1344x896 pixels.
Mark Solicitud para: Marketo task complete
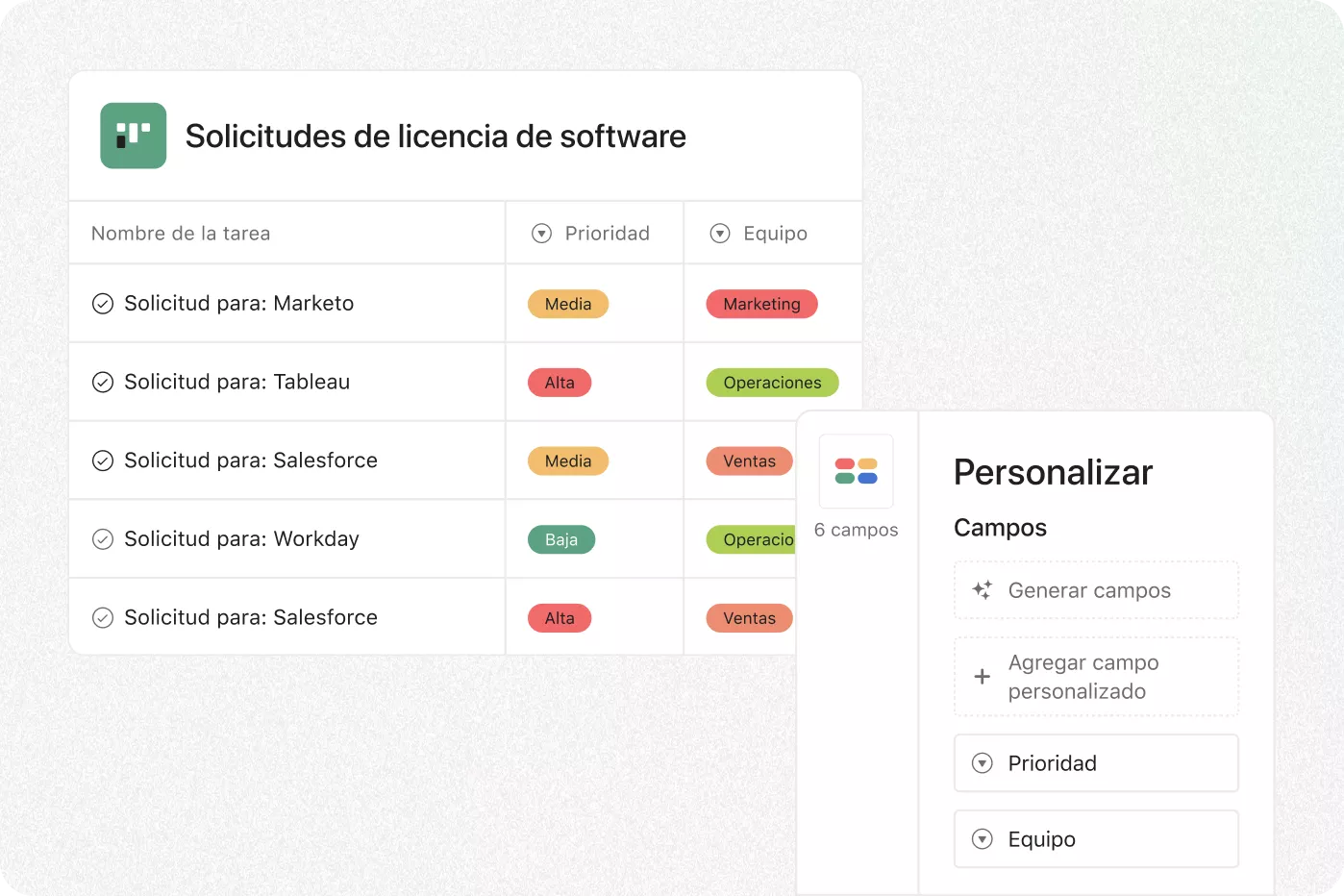click(x=103, y=304)
